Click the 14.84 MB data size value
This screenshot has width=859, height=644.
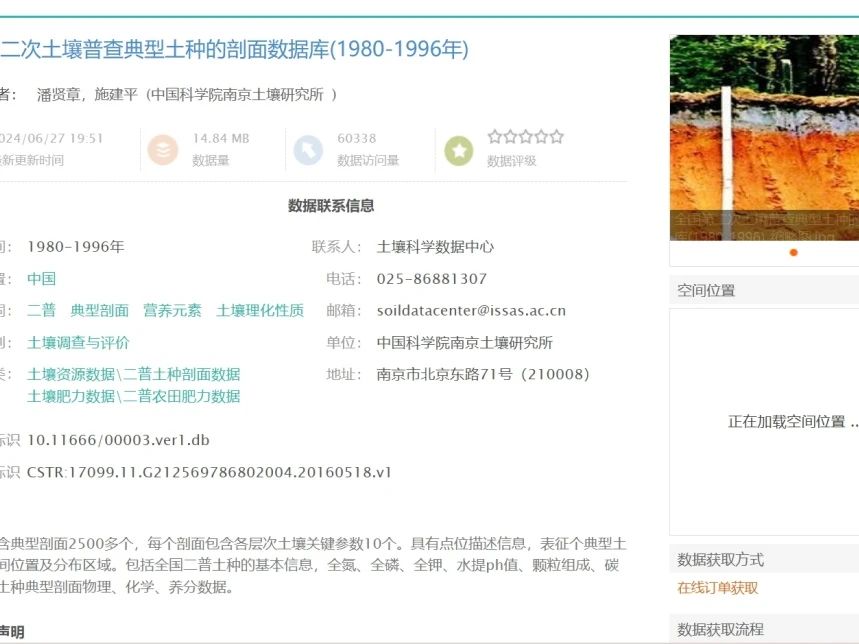221,139
